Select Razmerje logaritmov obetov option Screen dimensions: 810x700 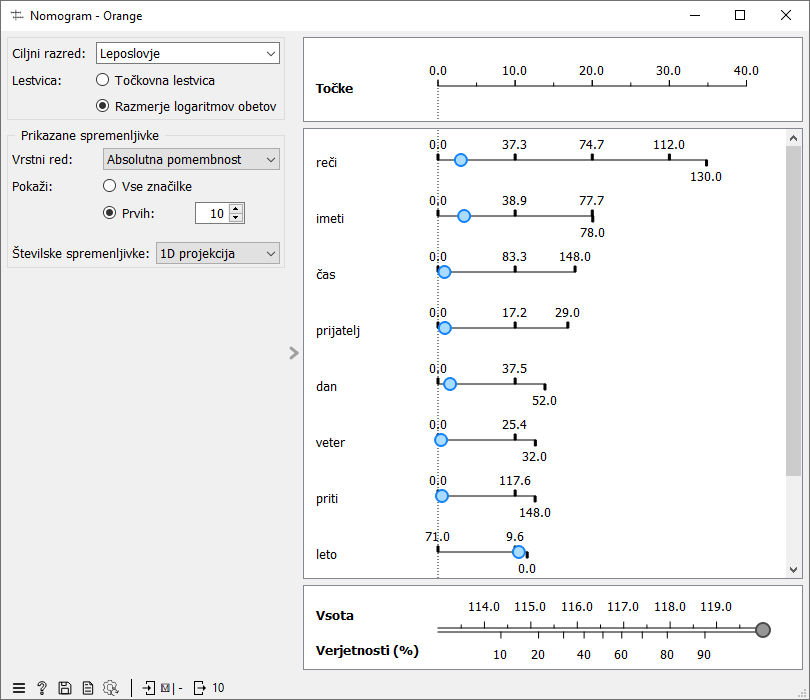pyautogui.click(x=102, y=106)
